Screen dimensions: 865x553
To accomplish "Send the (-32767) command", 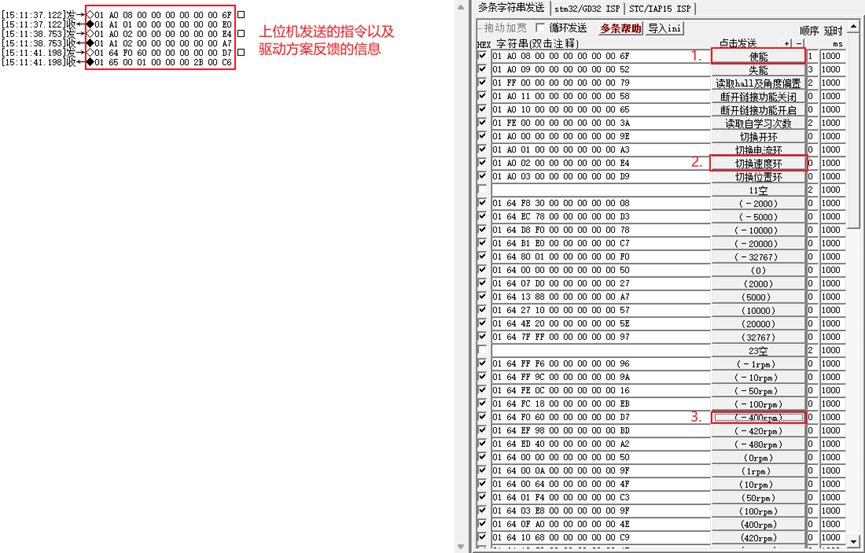I will [758, 257].
